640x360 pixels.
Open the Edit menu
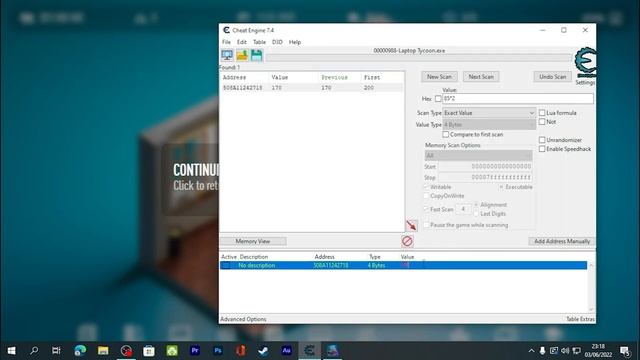242,42
